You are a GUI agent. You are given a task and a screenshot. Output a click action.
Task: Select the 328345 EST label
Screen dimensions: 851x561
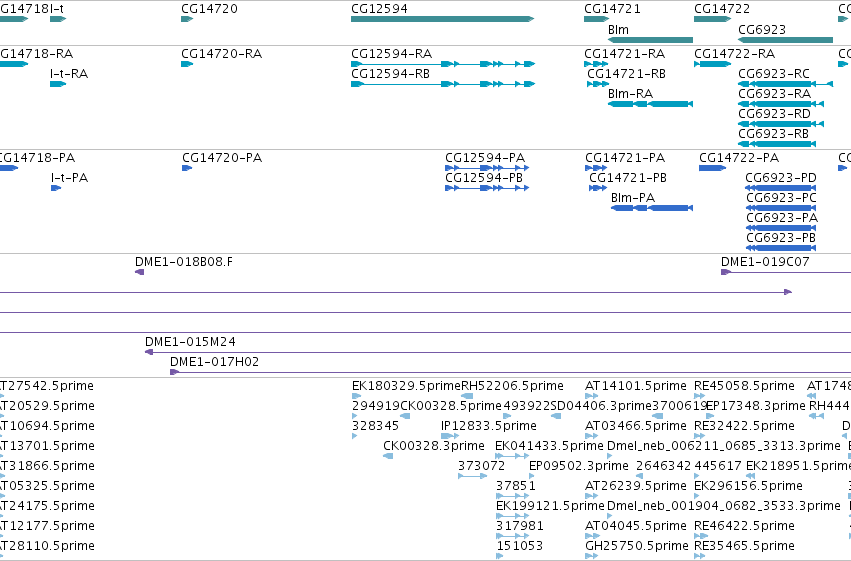point(375,425)
